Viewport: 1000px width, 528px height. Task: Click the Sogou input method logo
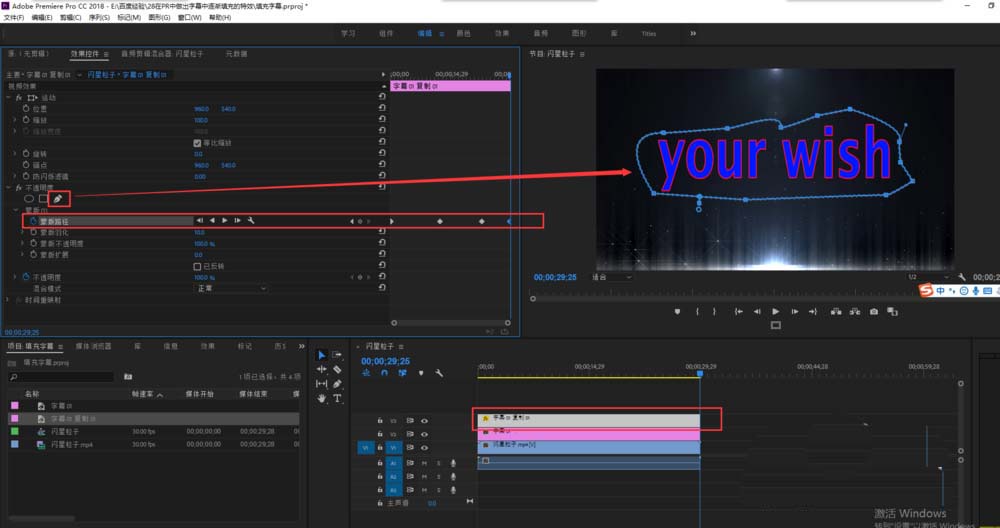click(925, 291)
